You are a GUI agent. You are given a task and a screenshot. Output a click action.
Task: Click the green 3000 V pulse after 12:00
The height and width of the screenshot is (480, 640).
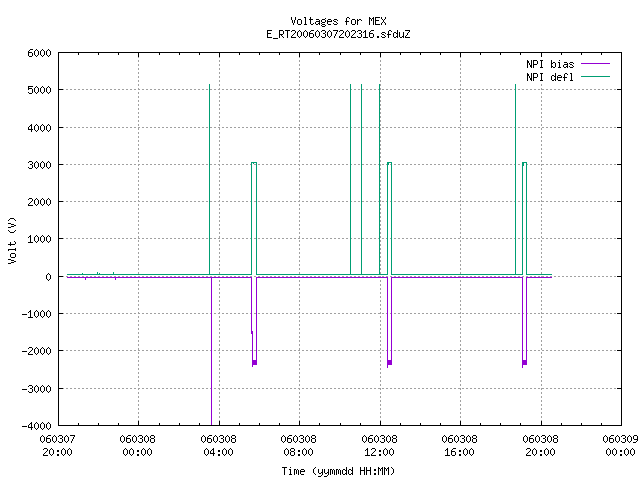pyautogui.click(x=389, y=218)
